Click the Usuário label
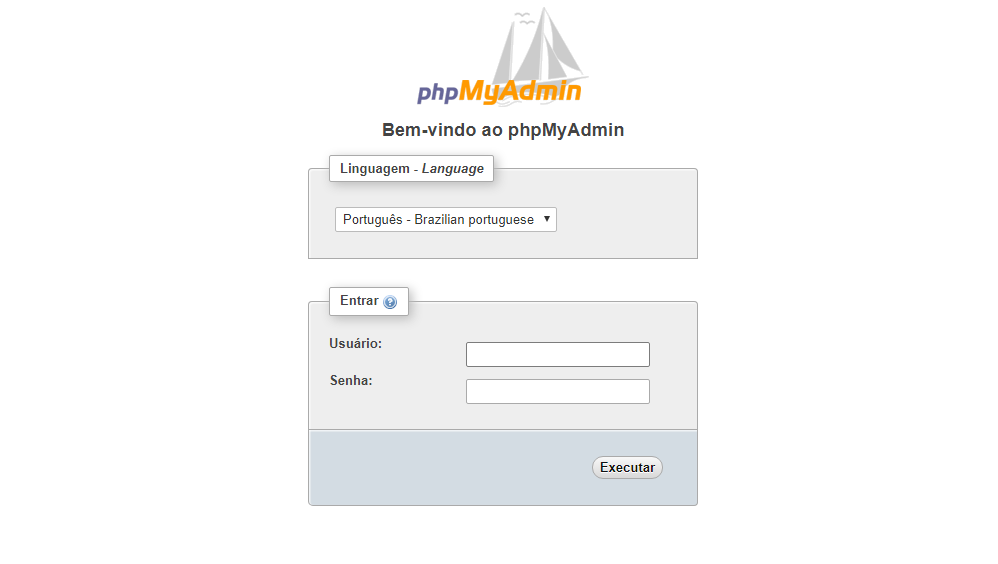Viewport: 998px width, 564px height. point(356,344)
